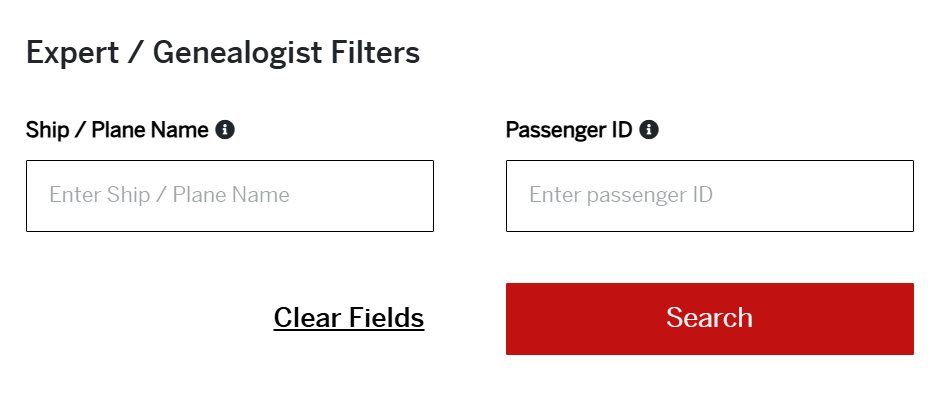The width and height of the screenshot is (941, 393).
Task: Click the Clear Fields link
Action: point(349,317)
